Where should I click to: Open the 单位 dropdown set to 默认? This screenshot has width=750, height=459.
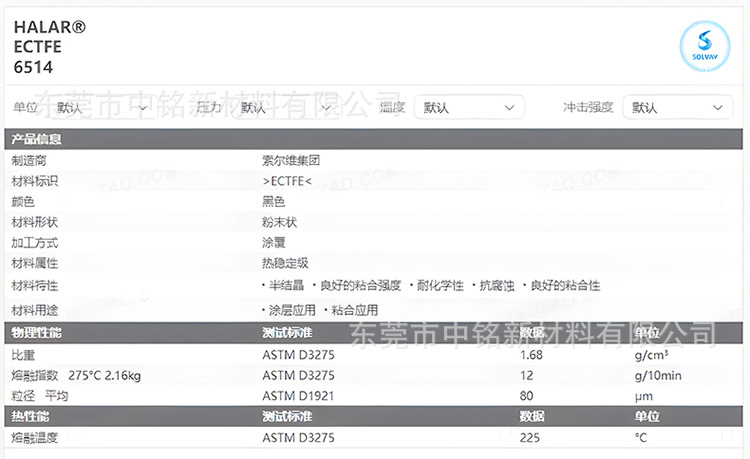(101, 108)
